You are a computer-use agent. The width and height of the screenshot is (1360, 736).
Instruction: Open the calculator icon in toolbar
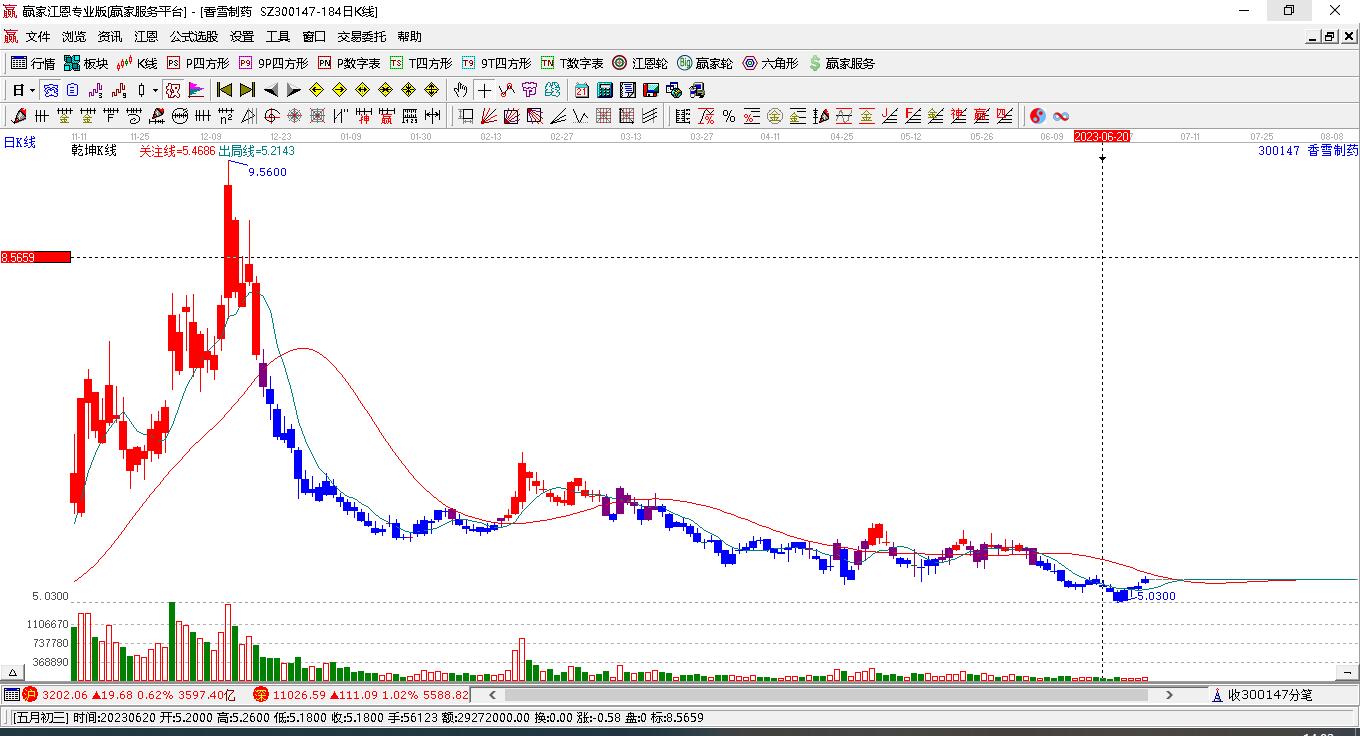pos(604,90)
